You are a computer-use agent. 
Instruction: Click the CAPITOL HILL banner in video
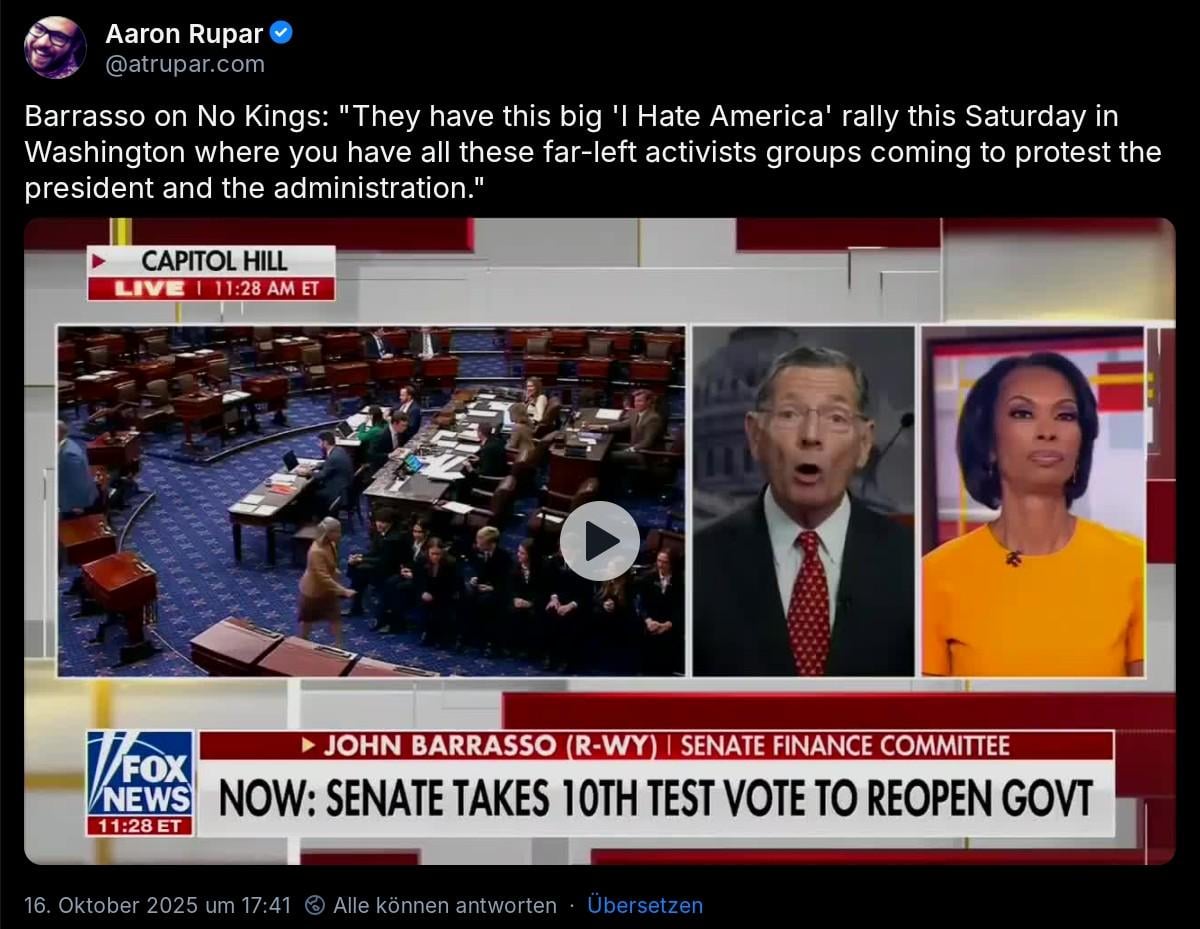coord(214,261)
